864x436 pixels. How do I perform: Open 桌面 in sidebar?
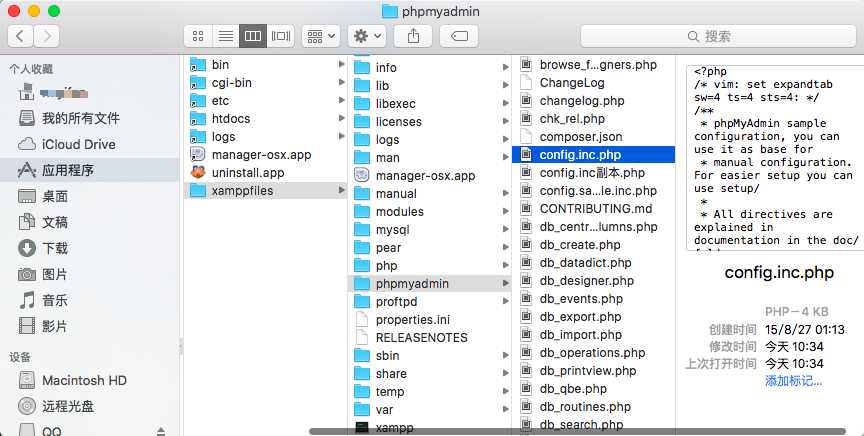[x=89, y=196]
